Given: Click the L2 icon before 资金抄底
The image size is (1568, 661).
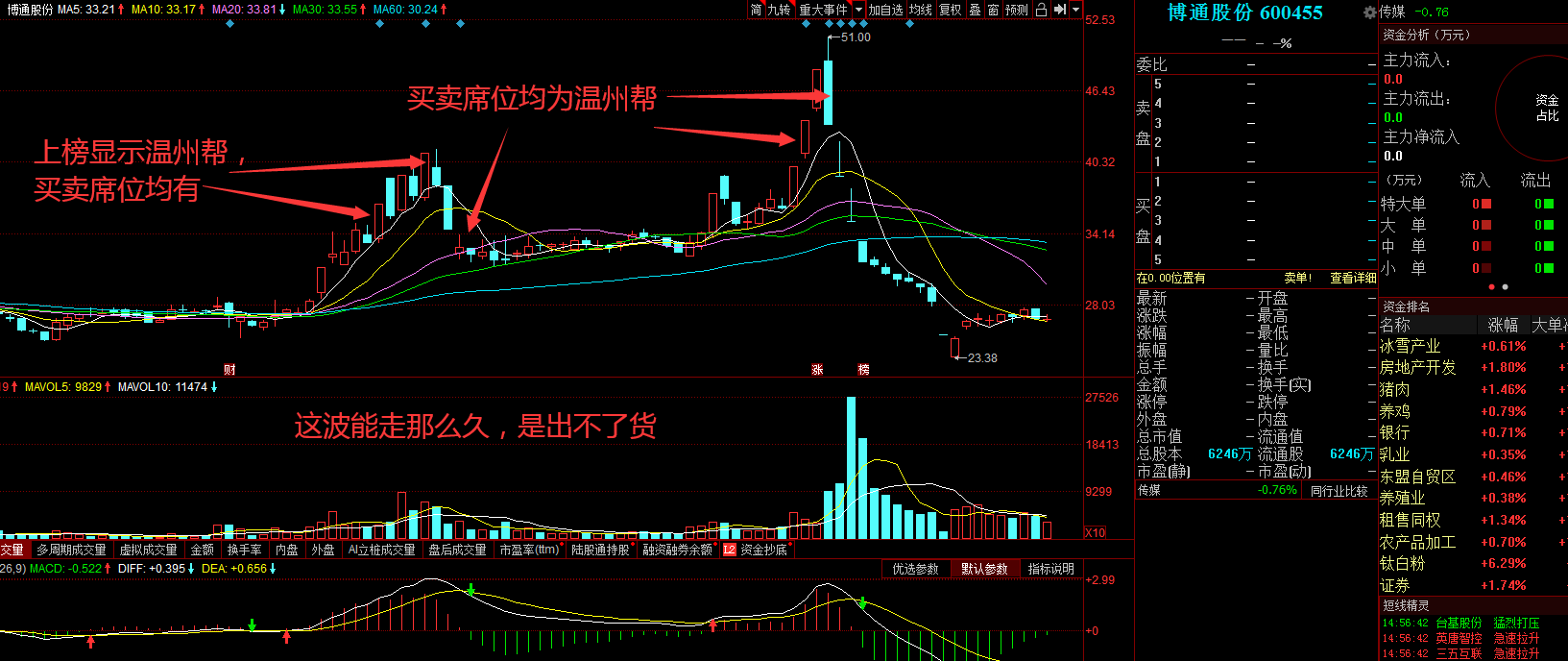Looking at the screenshot, I should 730,550.
